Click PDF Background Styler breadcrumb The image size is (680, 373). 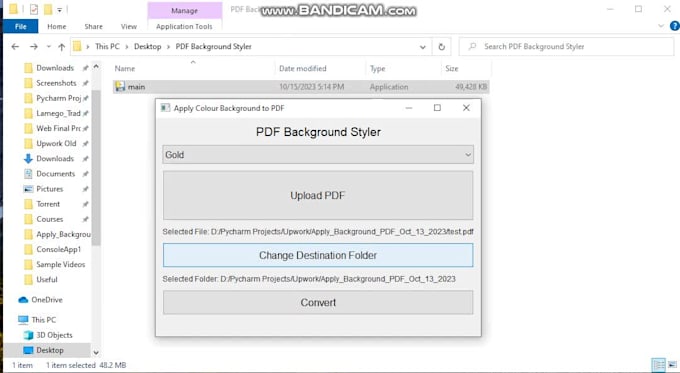coord(213,46)
